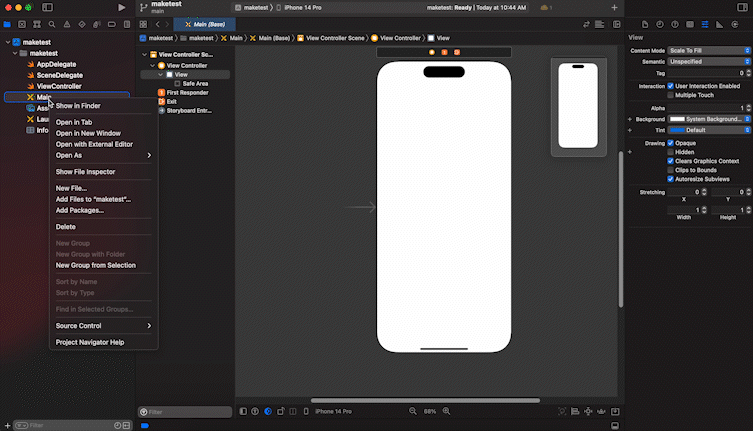
Task: Click New File... in context menu
Action: click(71, 188)
